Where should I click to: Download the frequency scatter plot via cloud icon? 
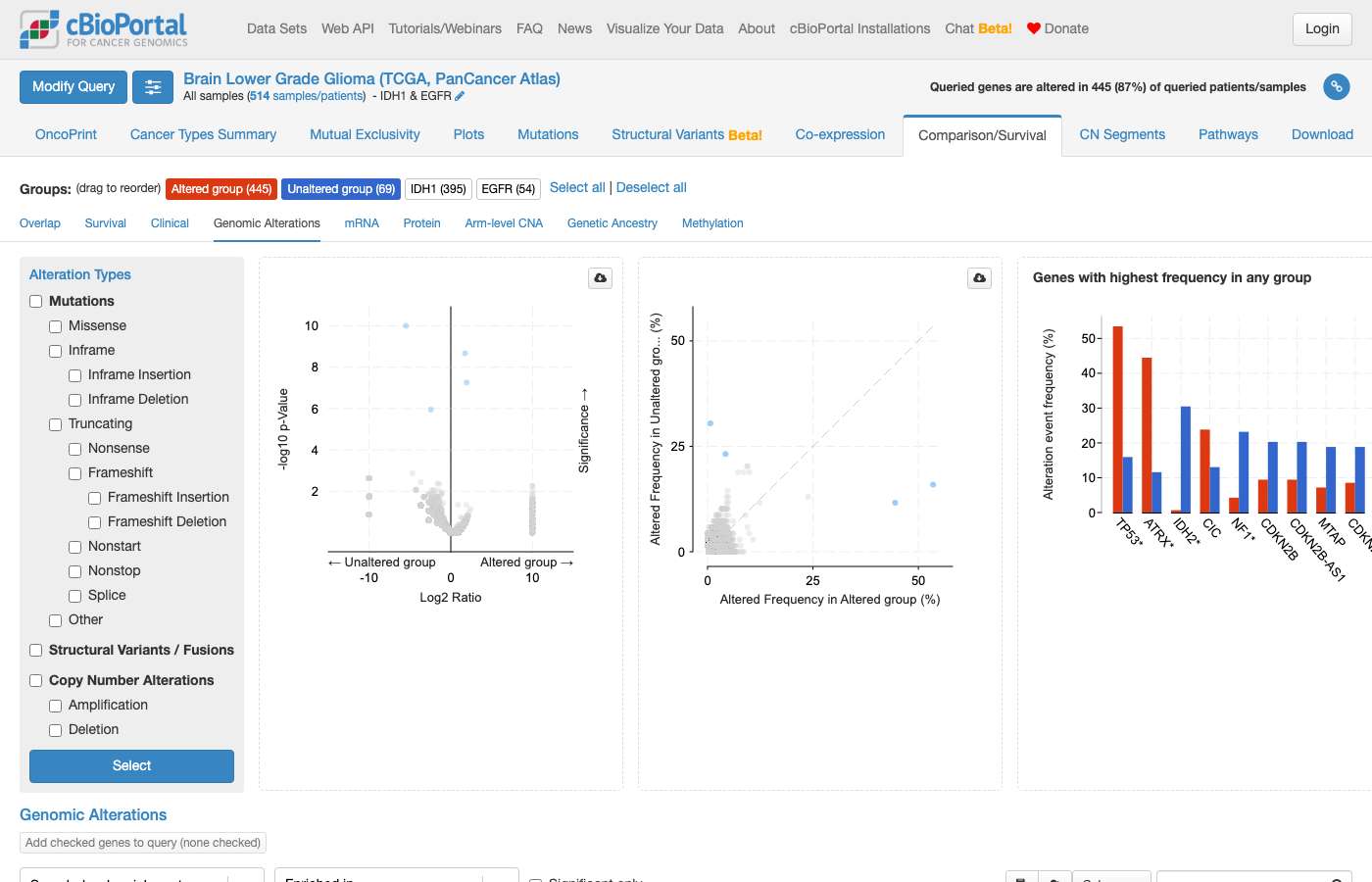coord(979,278)
